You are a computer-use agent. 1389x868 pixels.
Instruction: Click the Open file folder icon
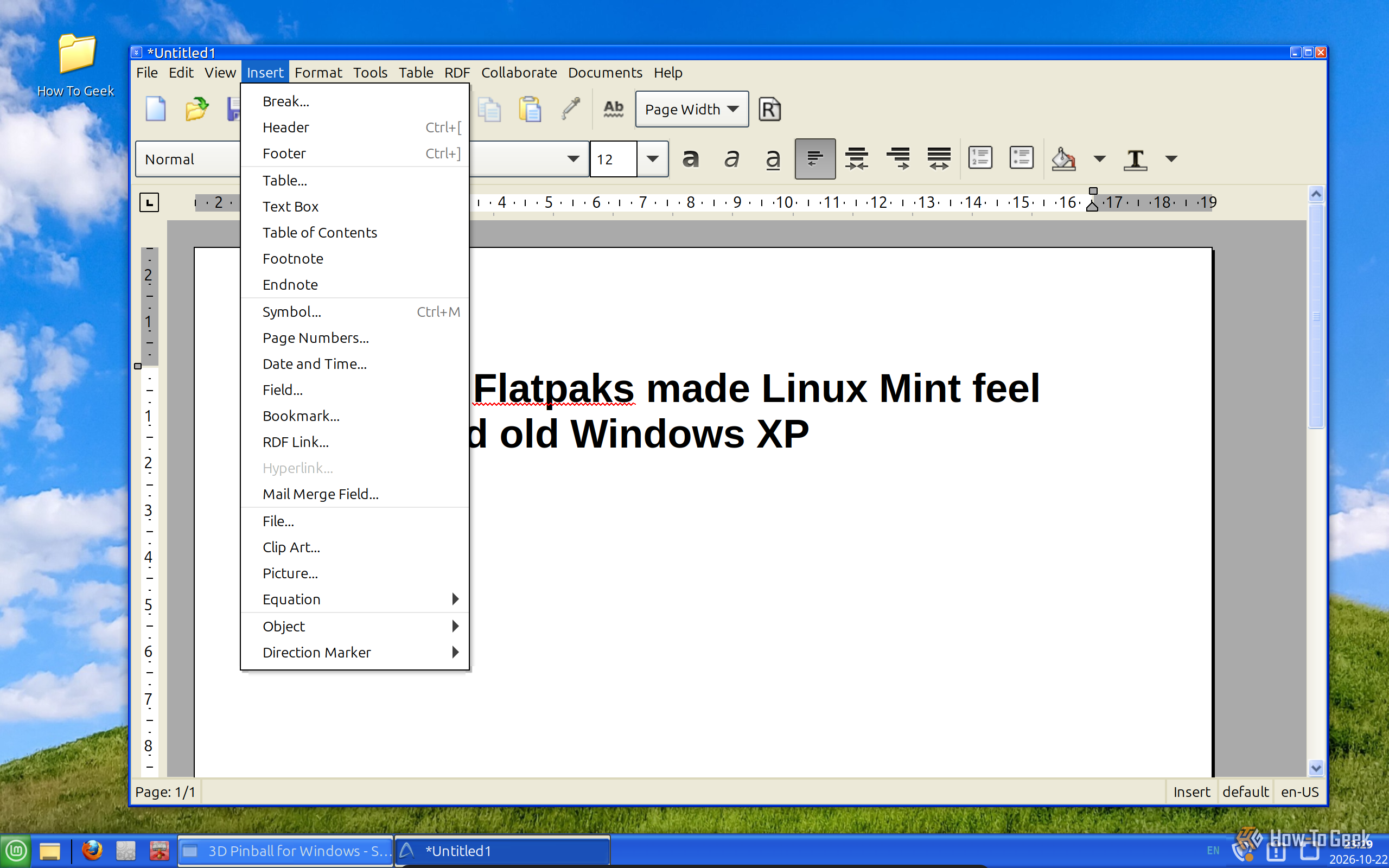click(197, 109)
